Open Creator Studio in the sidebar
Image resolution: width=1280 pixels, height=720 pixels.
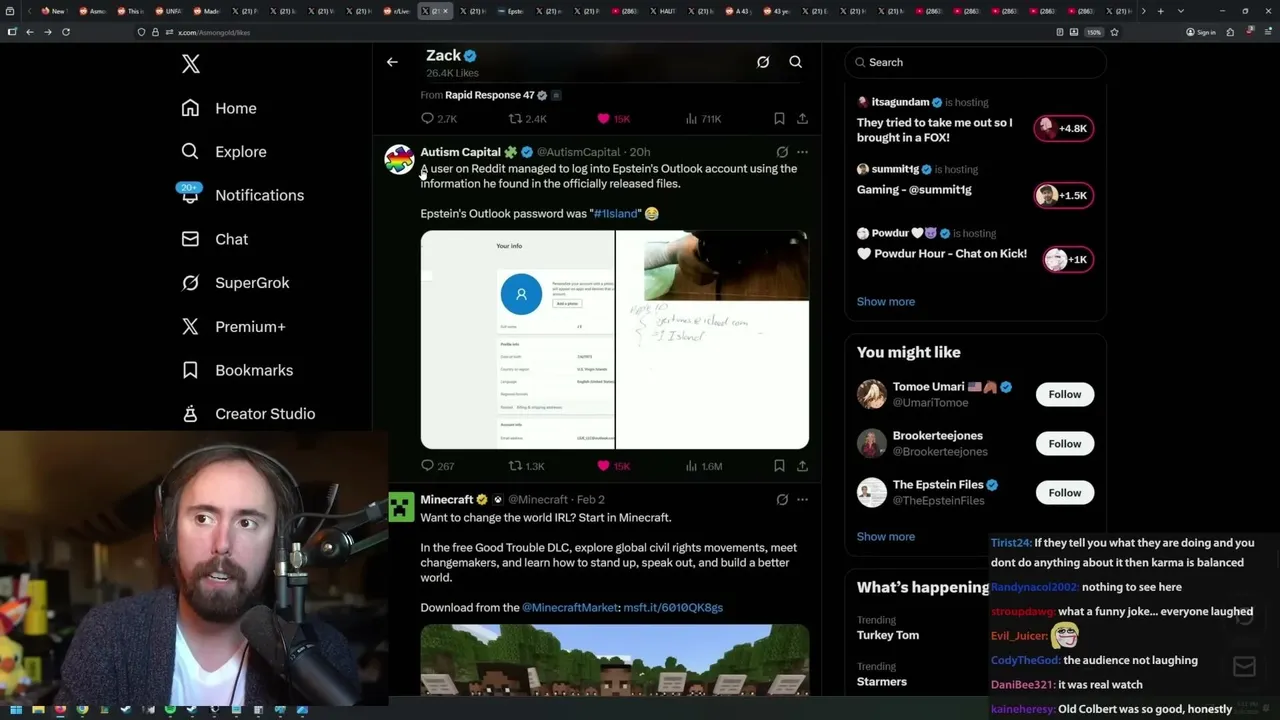[x=248, y=414]
